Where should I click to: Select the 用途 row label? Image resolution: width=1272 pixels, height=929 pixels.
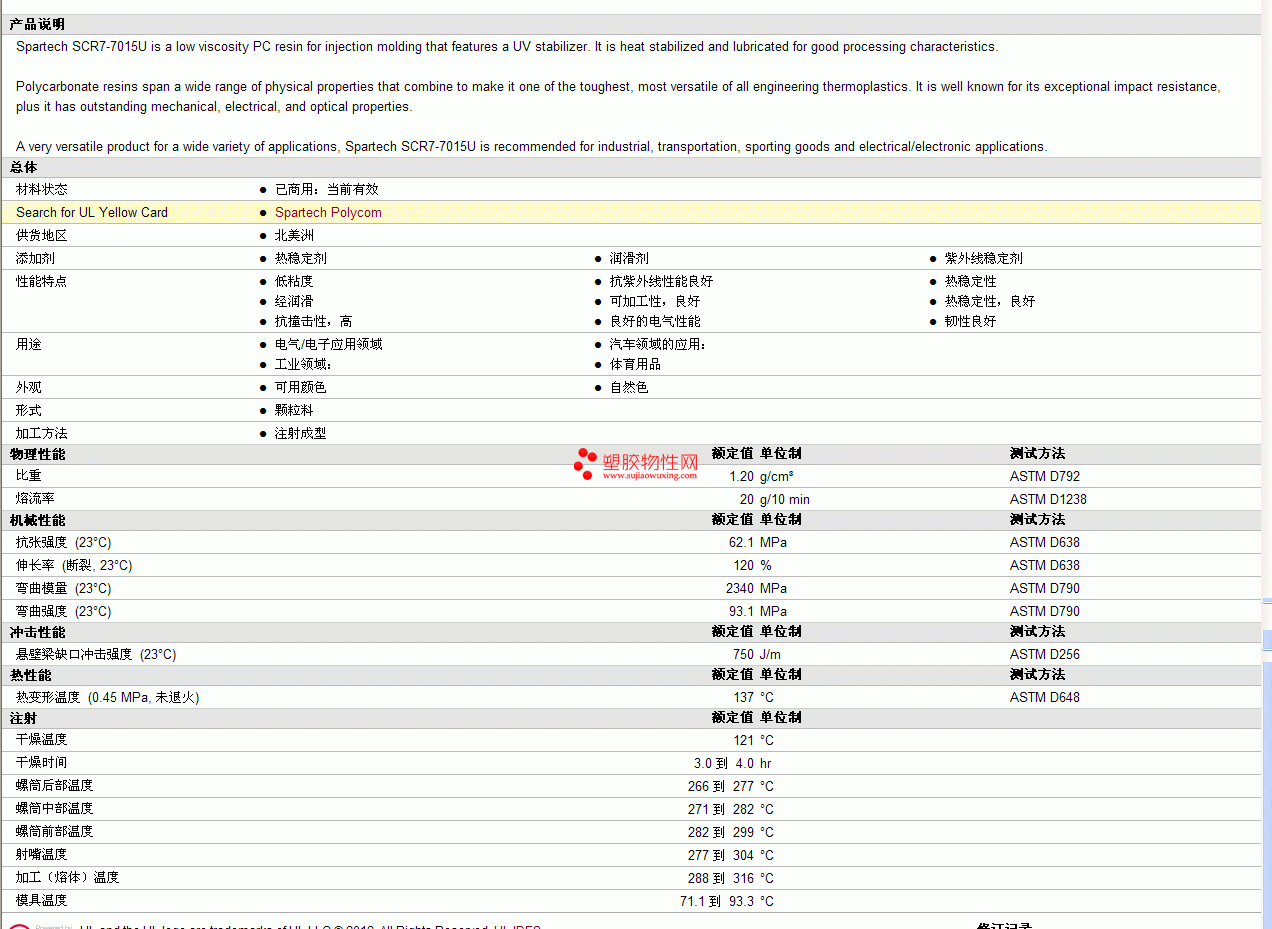(29, 344)
